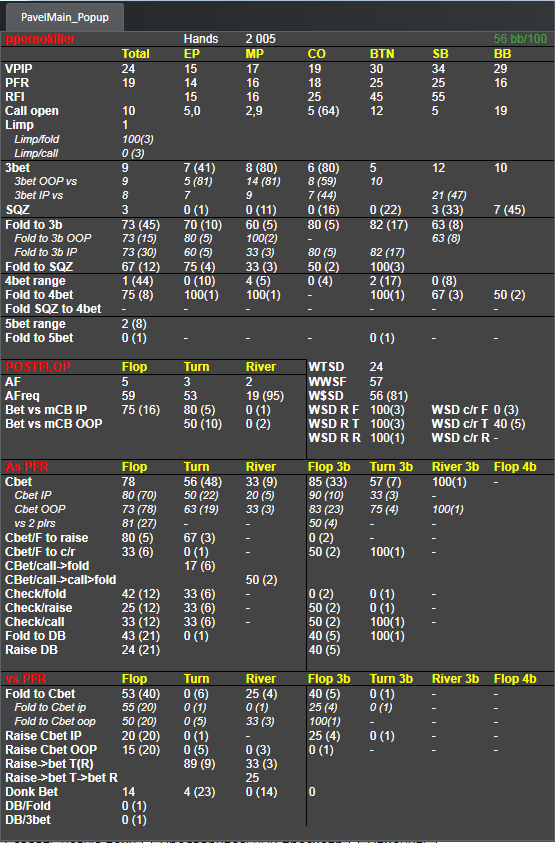The height and width of the screenshot is (843, 555).
Task: Click the RFI row label
Action: (15, 97)
